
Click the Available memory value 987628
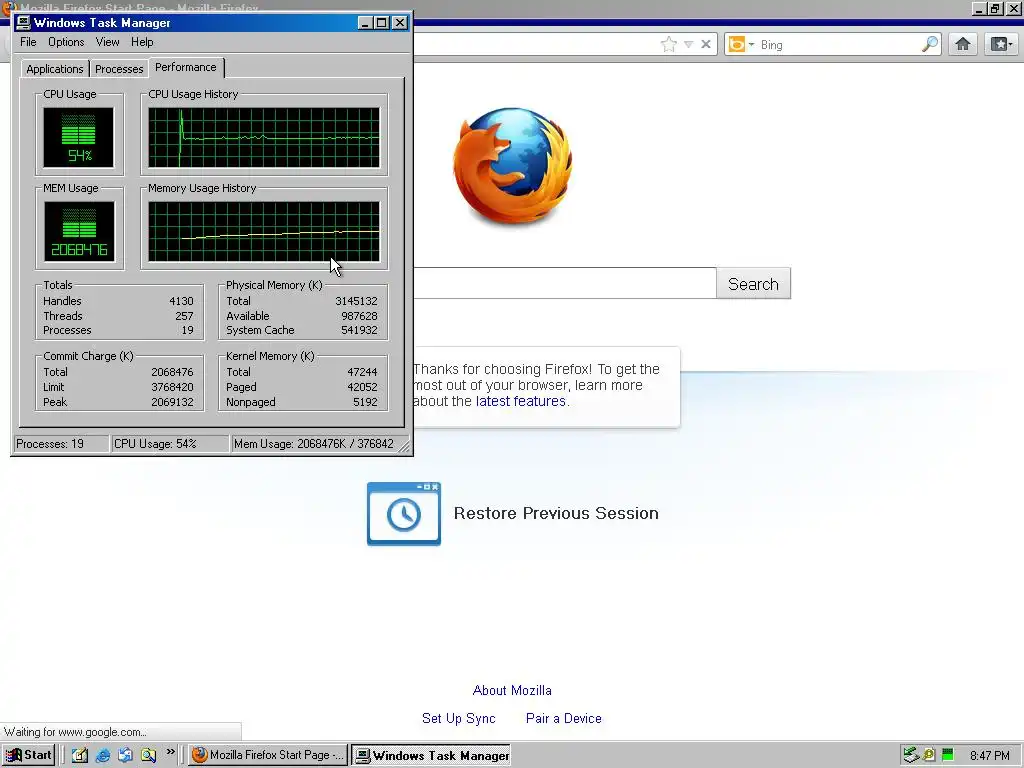tap(359, 315)
